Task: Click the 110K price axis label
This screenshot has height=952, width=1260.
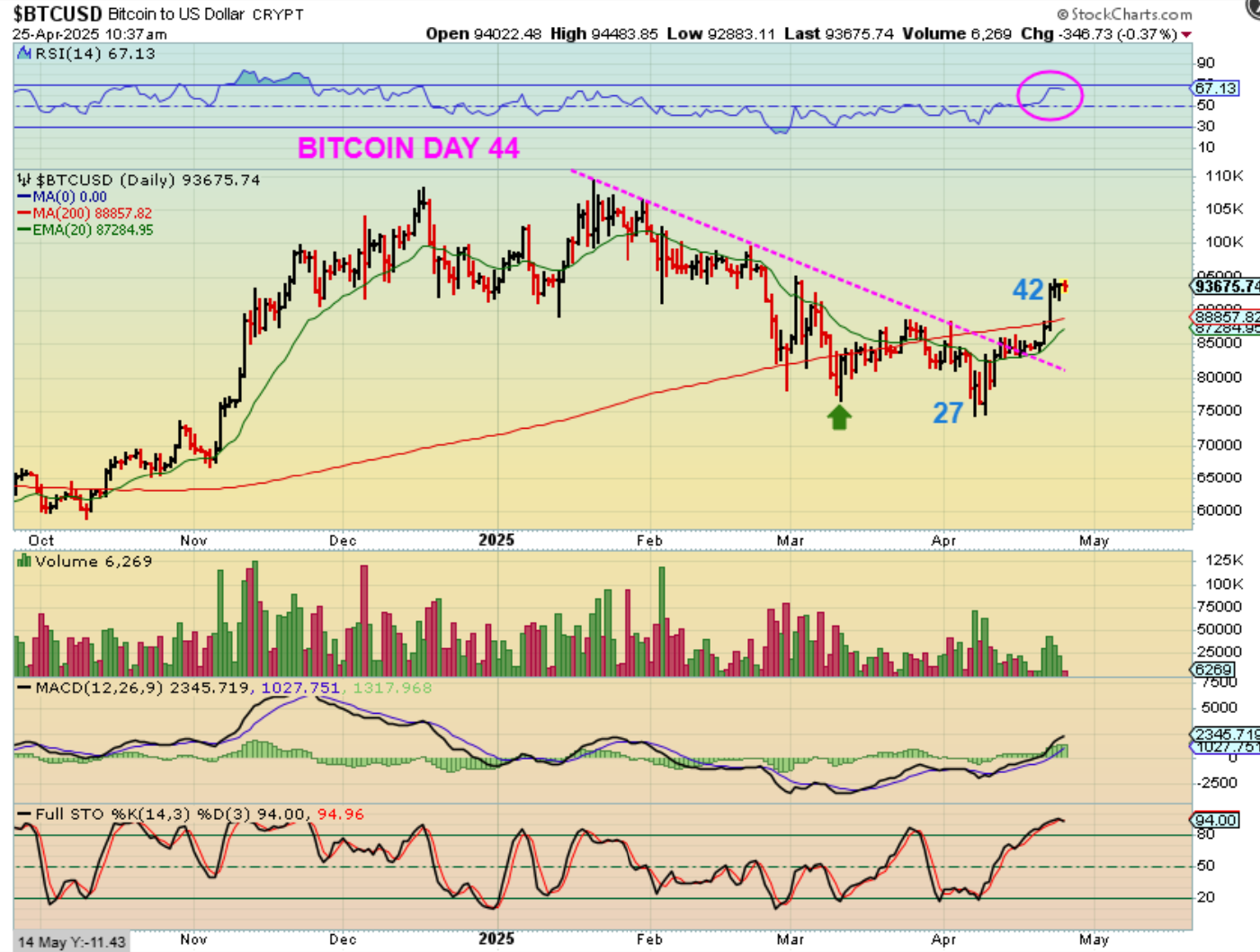Action: click(1224, 176)
